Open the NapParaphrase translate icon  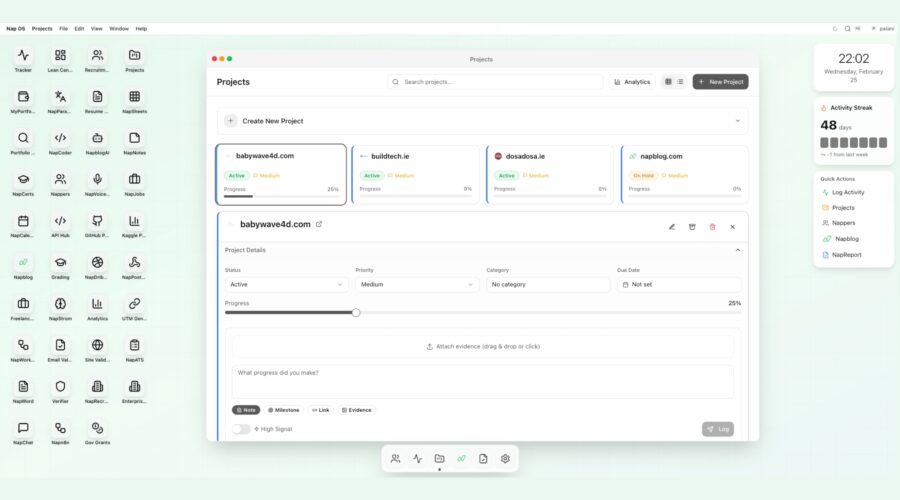coord(60,96)
